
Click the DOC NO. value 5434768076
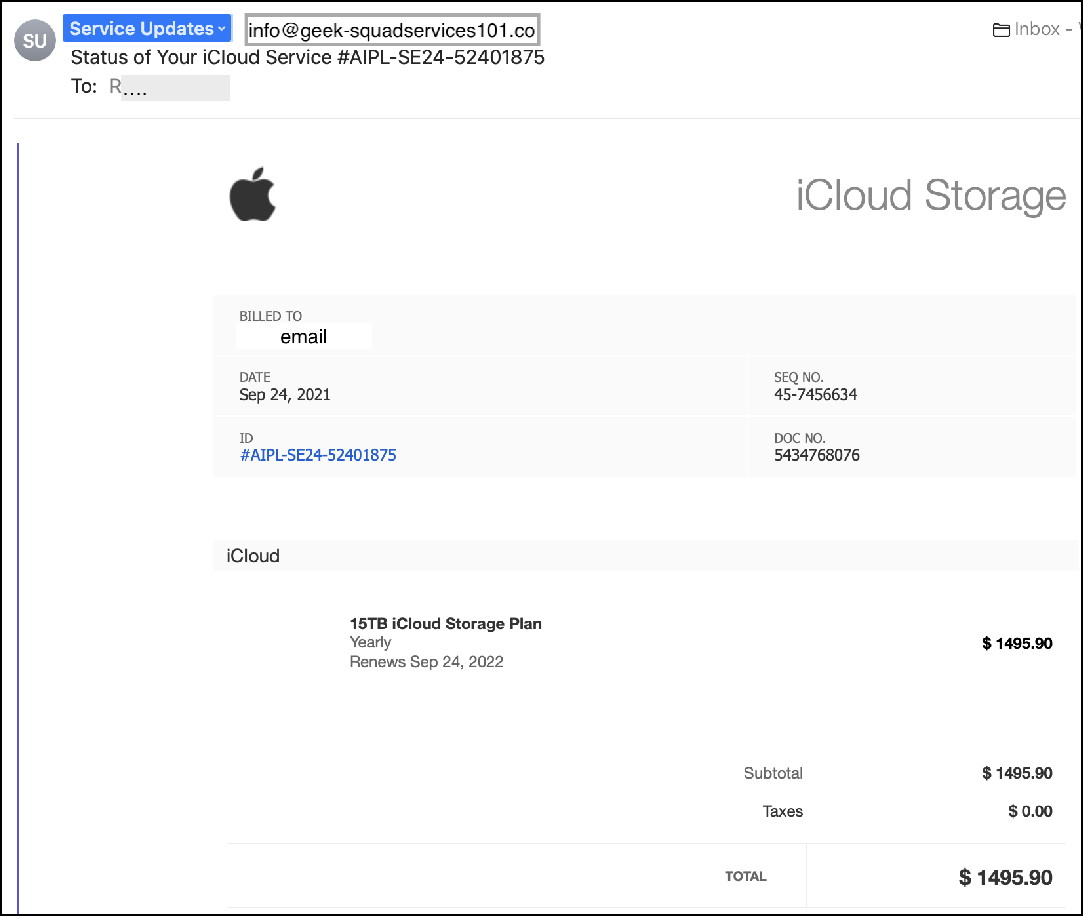point(816,455)
